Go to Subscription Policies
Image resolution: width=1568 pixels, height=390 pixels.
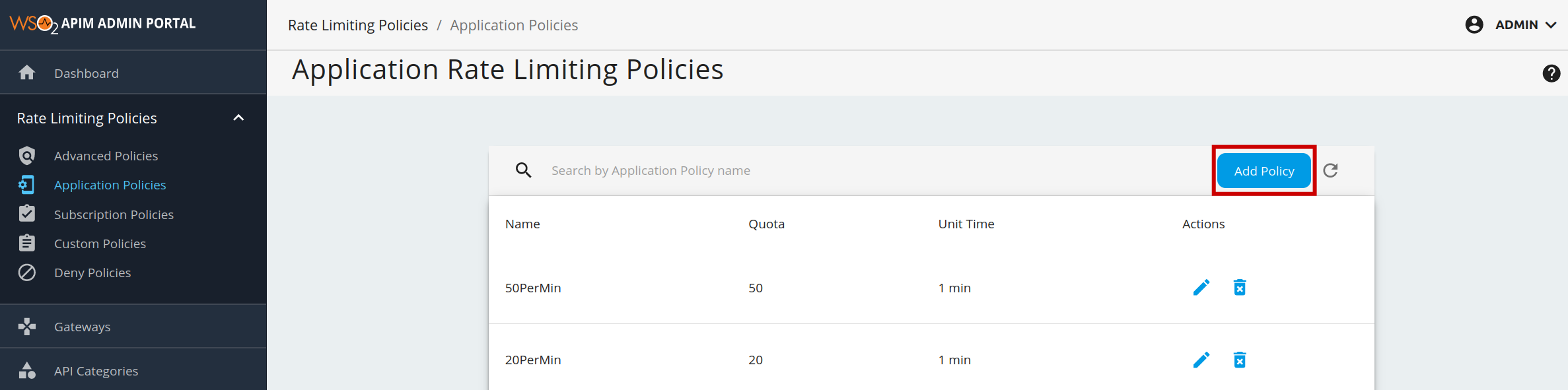[x=114, y=214]
